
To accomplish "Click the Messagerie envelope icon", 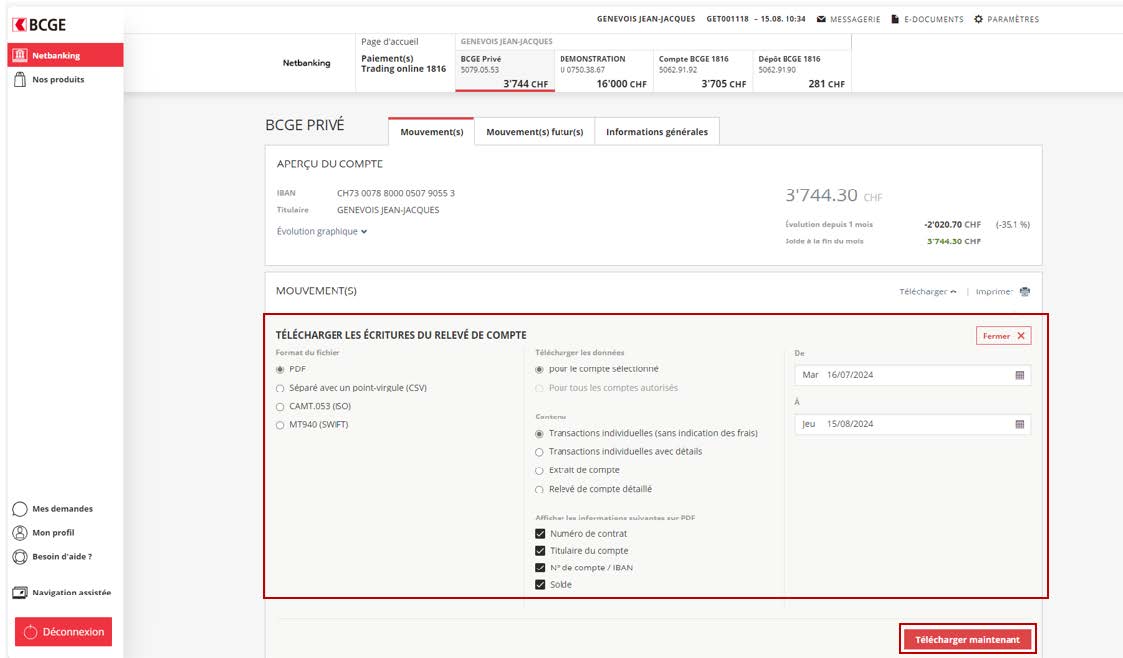I will tap(821, 19).
